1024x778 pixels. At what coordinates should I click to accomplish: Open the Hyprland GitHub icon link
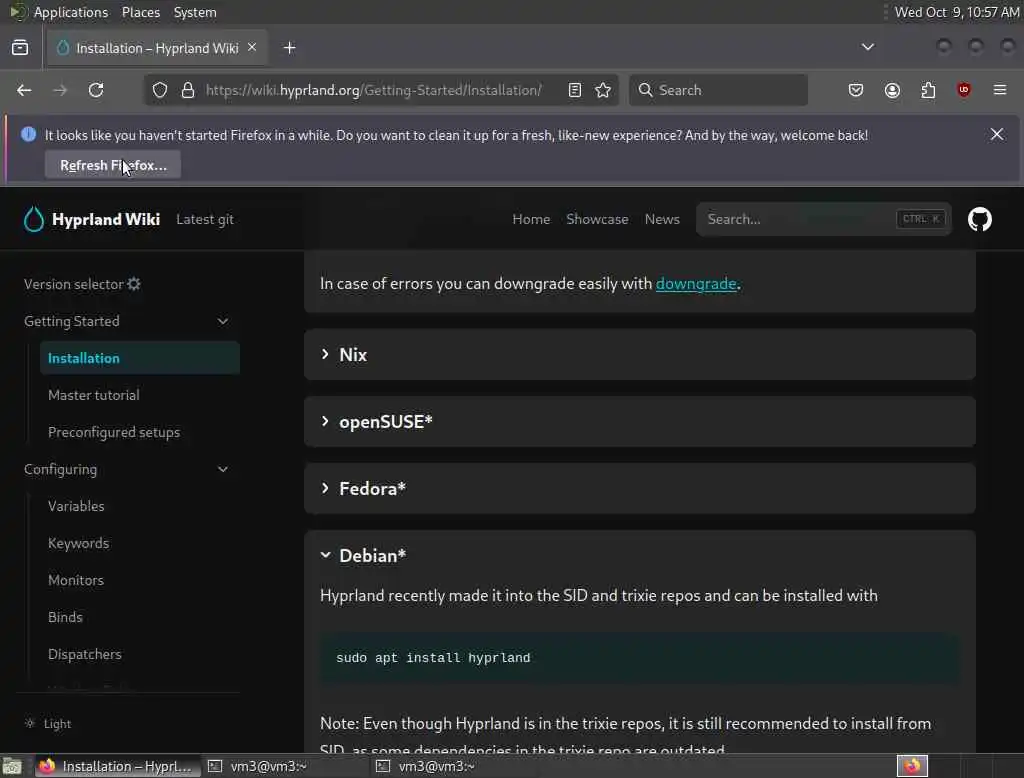(x=980, y=219)
